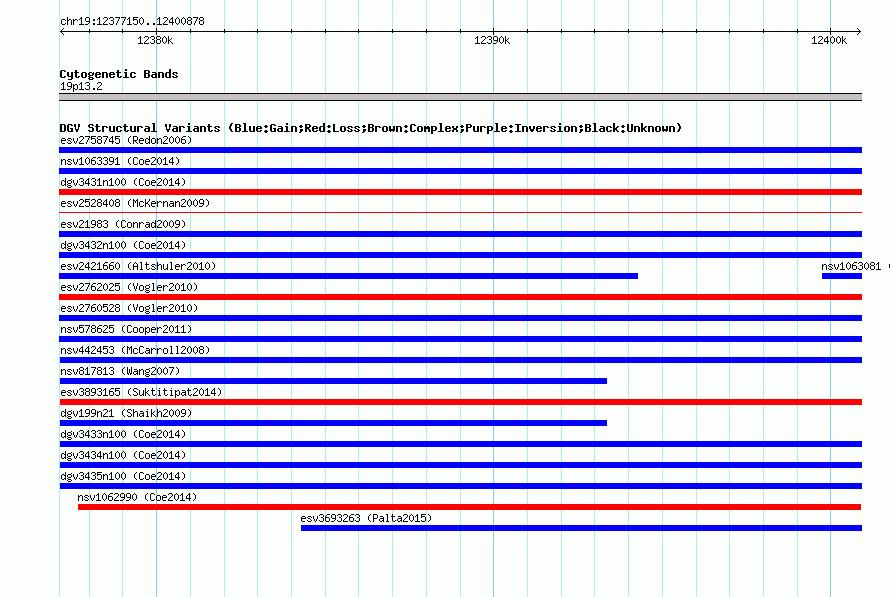
Task: Click the esv21983 (Conrad2009) label
Action: click(x=123, y=224)
